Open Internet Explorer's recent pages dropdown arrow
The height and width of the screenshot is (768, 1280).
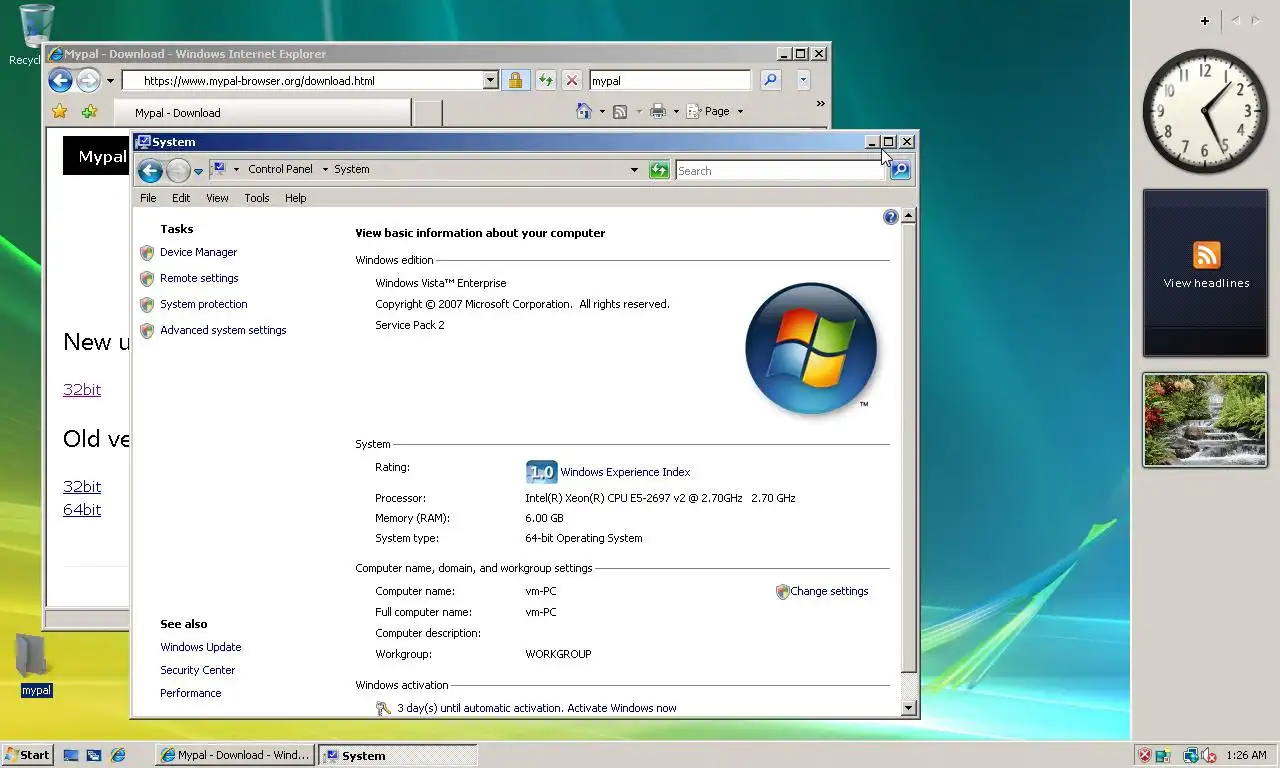tap(110, 81)
